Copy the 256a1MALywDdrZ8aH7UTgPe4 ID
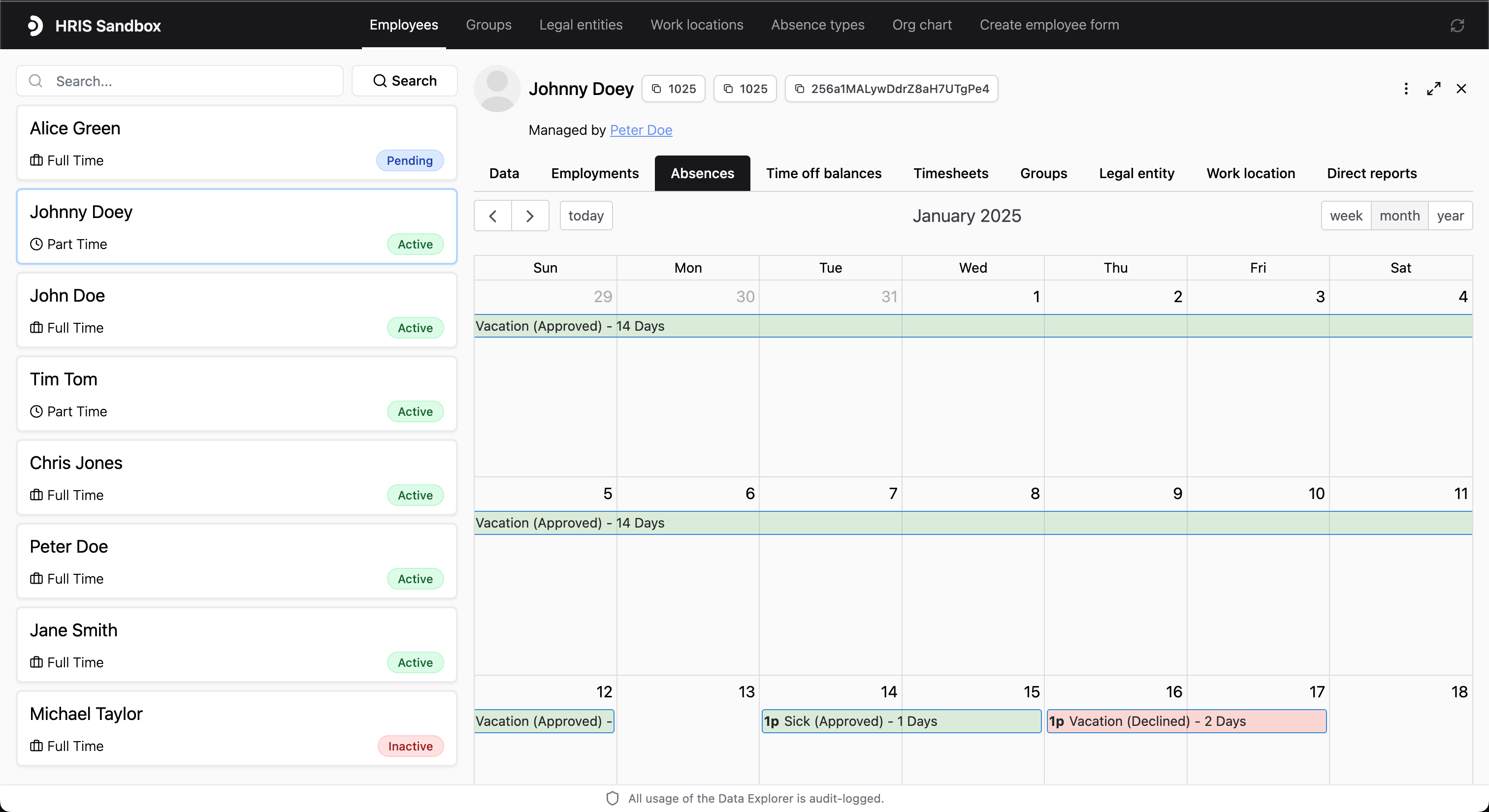1489x812 pixels. pyautogui.click(x=891, y=89)
